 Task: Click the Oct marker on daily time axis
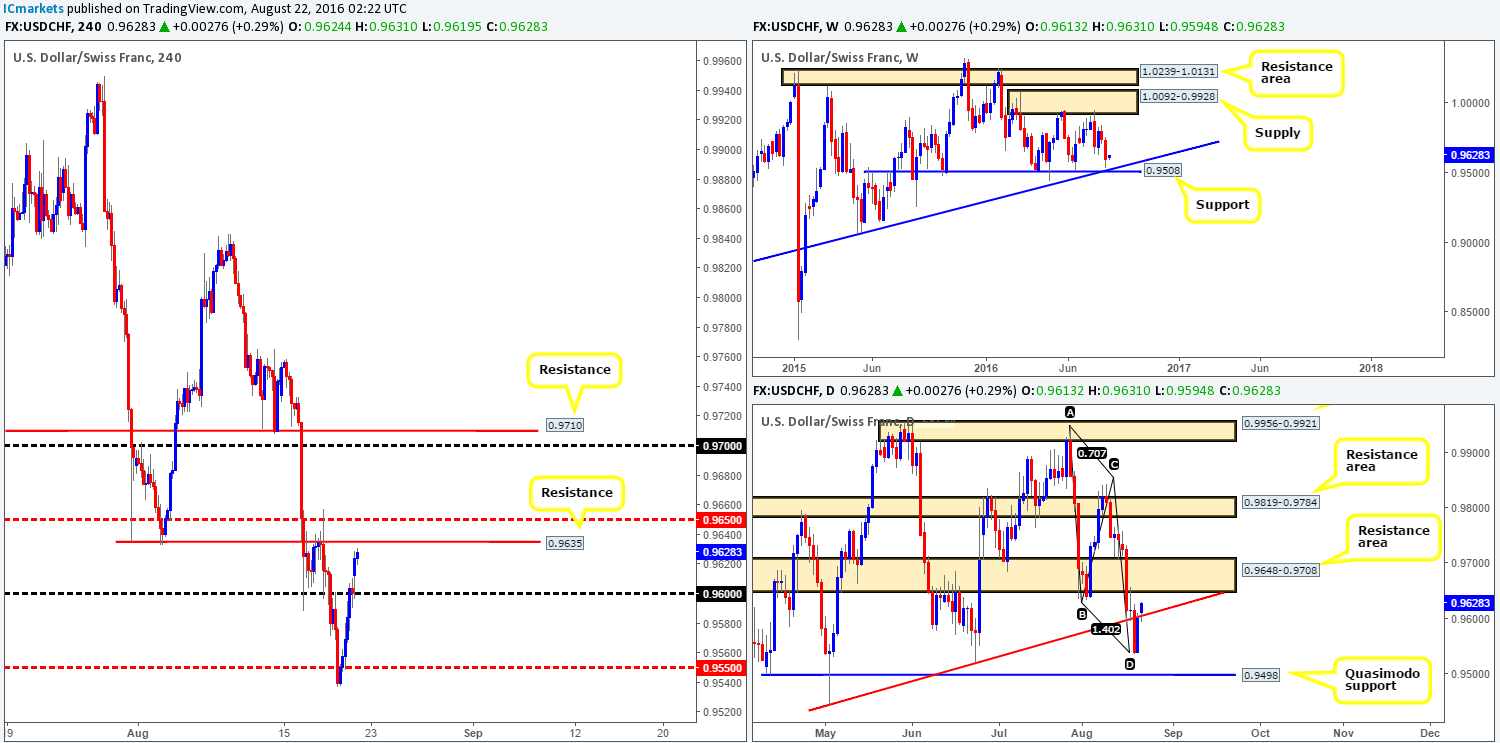[1261, 731]
